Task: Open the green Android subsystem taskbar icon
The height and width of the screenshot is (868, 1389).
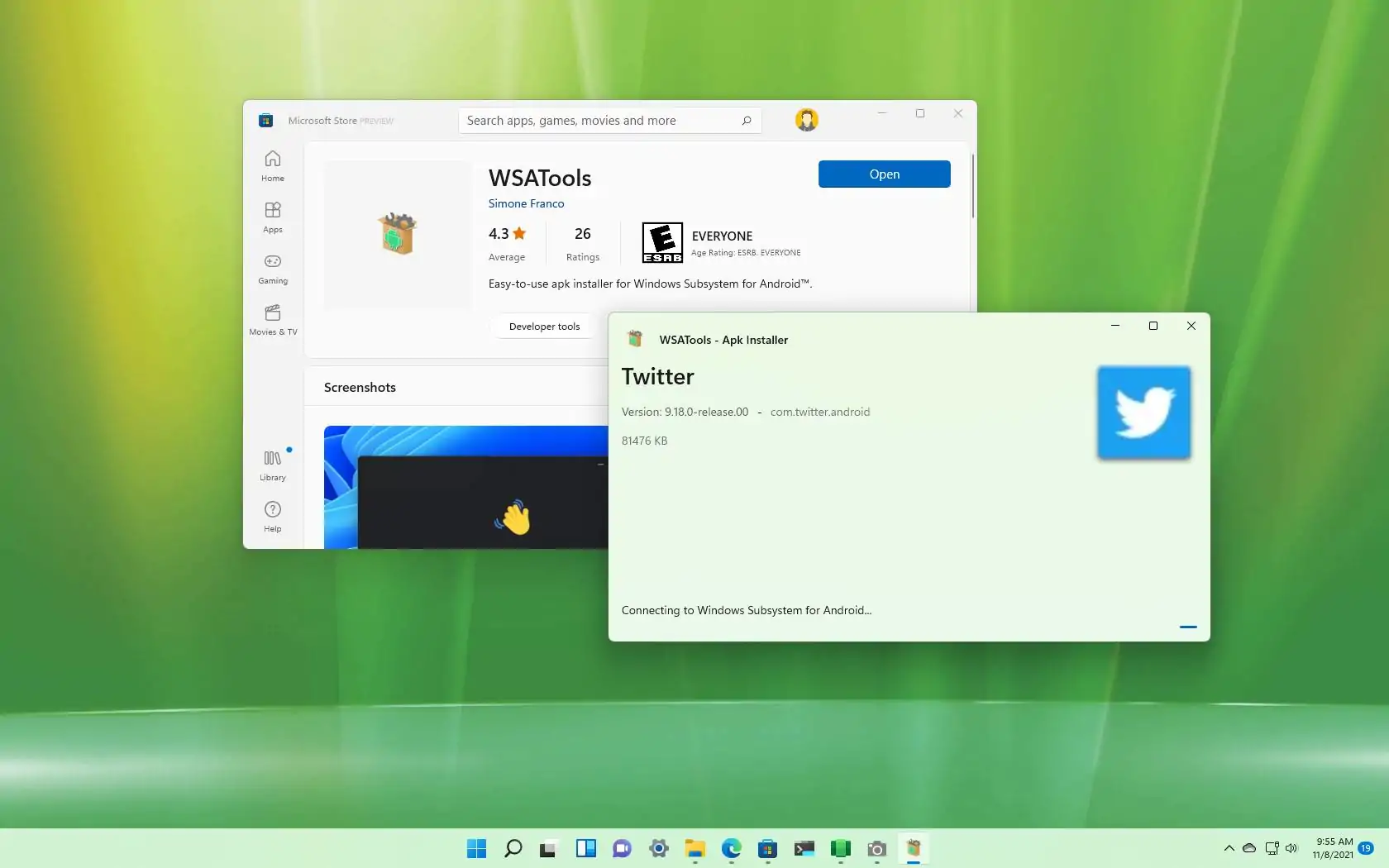Action: tap(841, 848)
